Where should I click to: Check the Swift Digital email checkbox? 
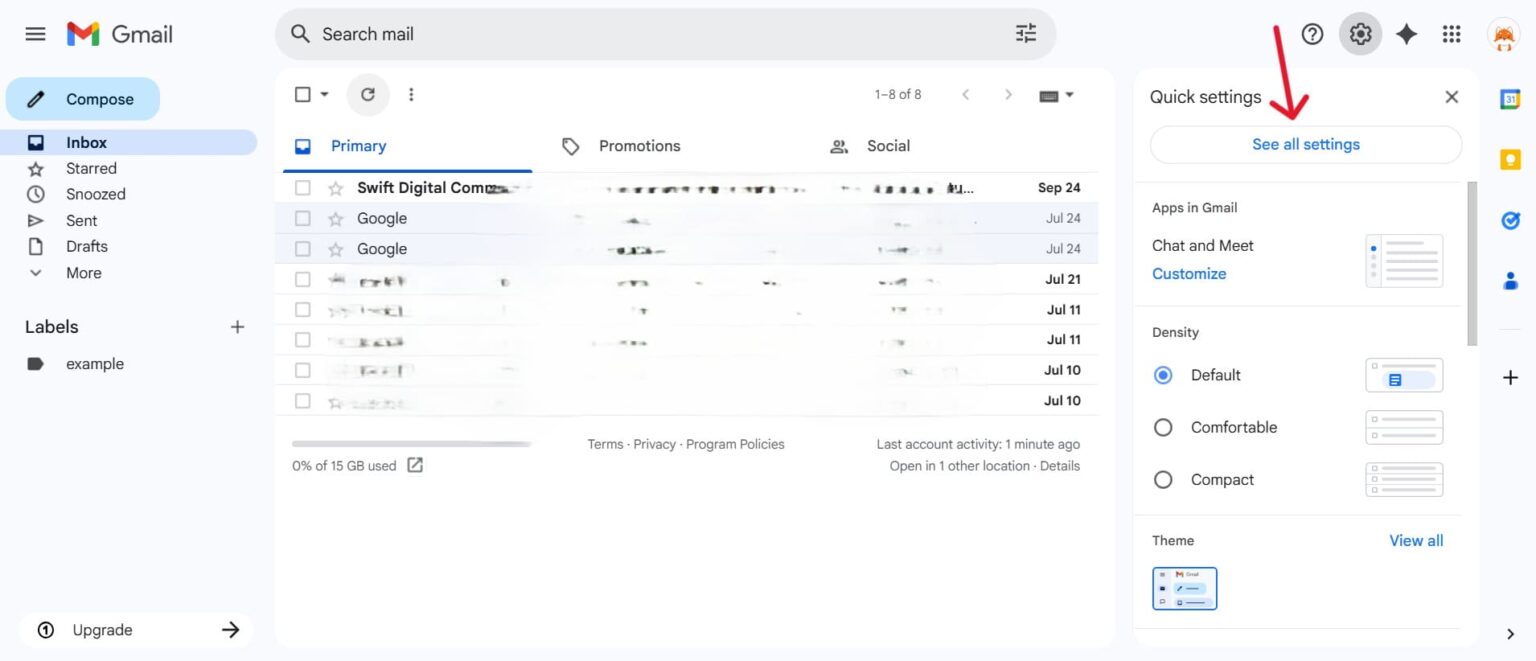[x=303, y=187]
